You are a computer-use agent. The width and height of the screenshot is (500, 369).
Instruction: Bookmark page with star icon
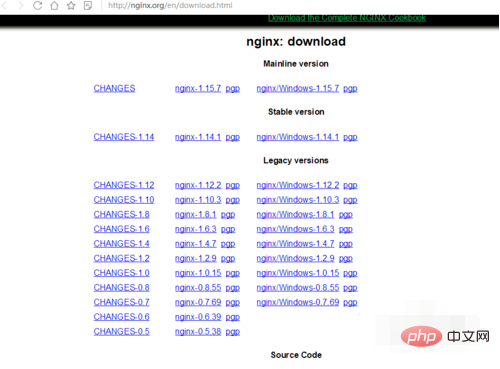(x=71, y=5)
